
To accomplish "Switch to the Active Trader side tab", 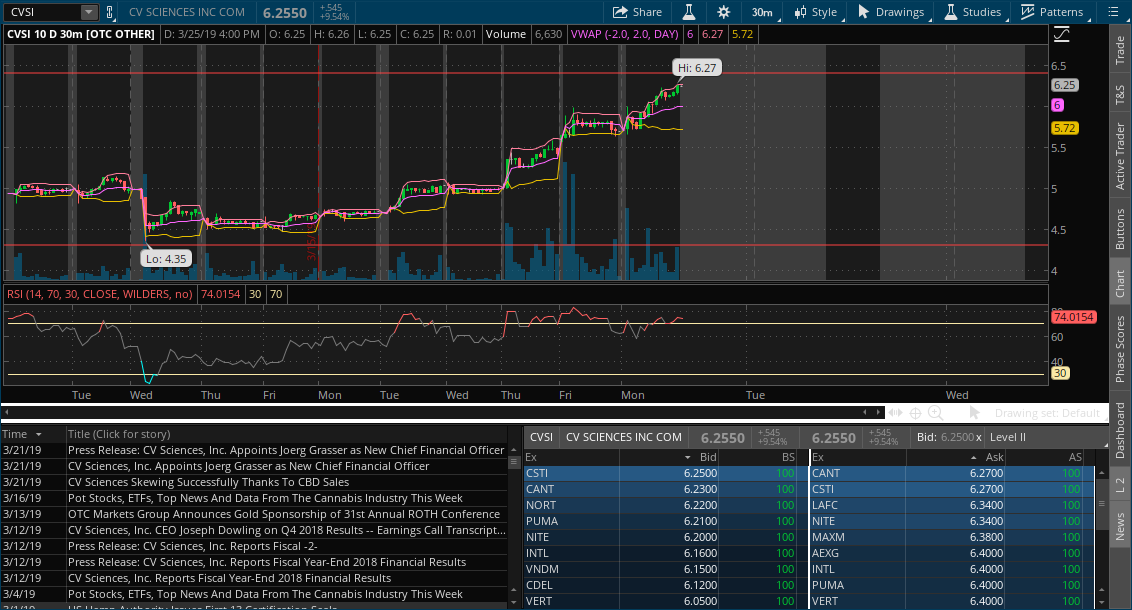I will coord(1120,156).
